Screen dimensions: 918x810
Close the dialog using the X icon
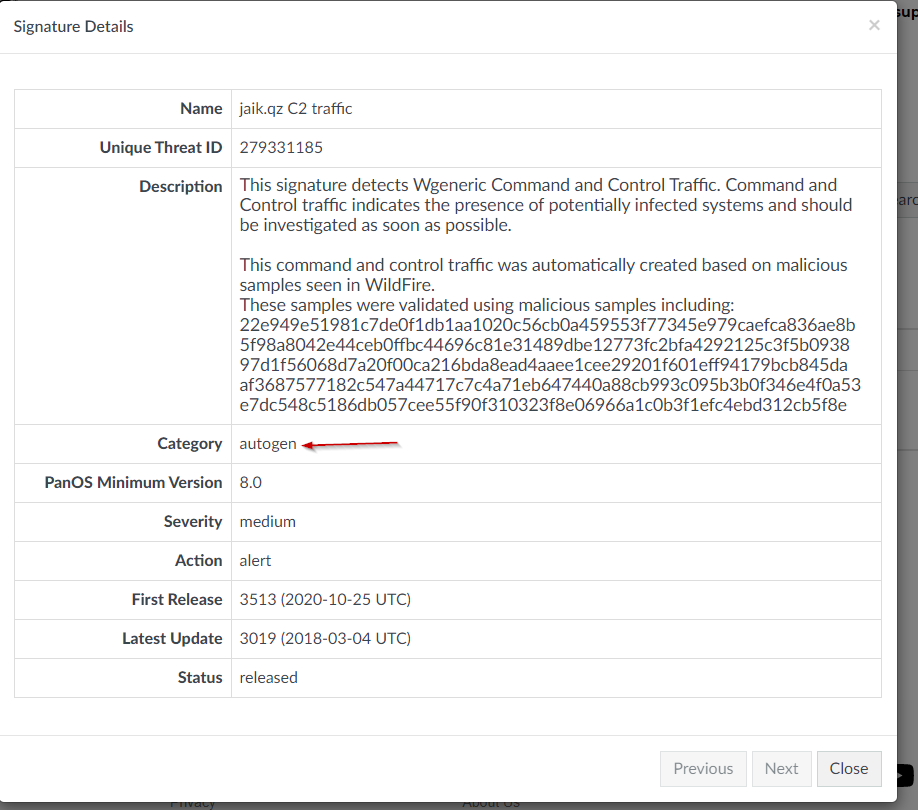[874, 26]
